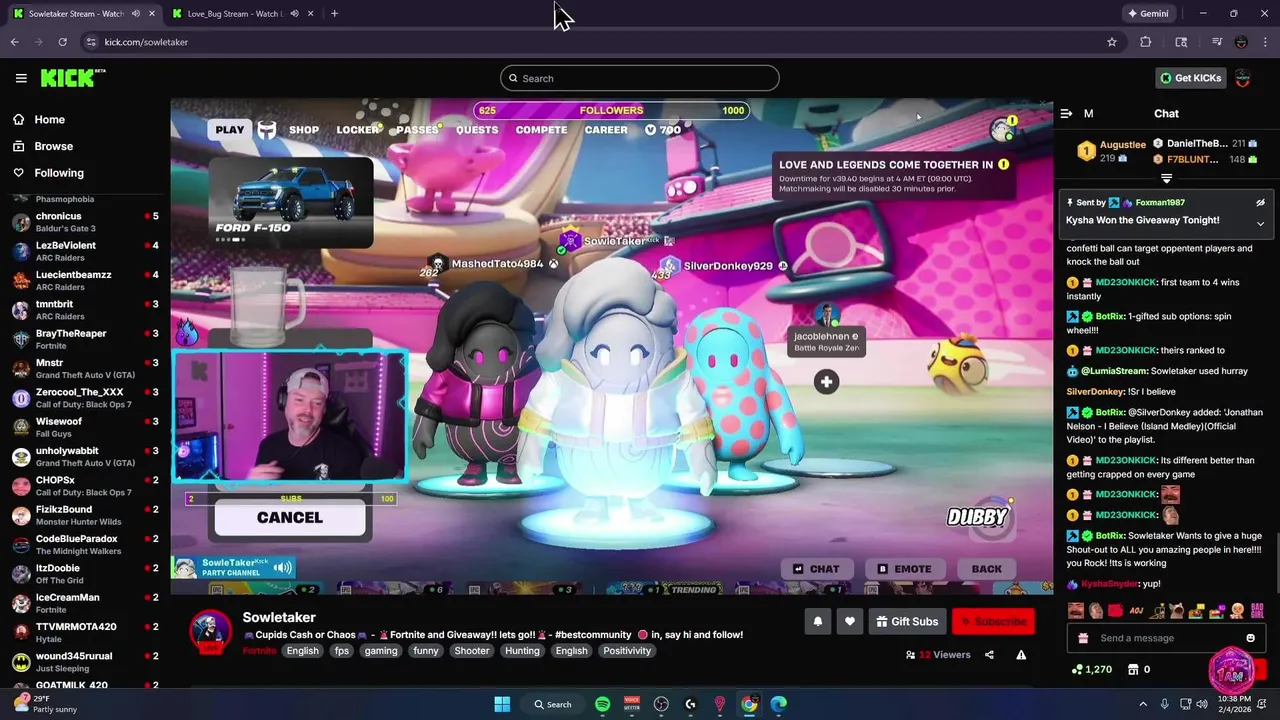Screen dimensions: 1280x720
Task: Show hidden system tray icons chevron
Action: (x=1143, y=704)
